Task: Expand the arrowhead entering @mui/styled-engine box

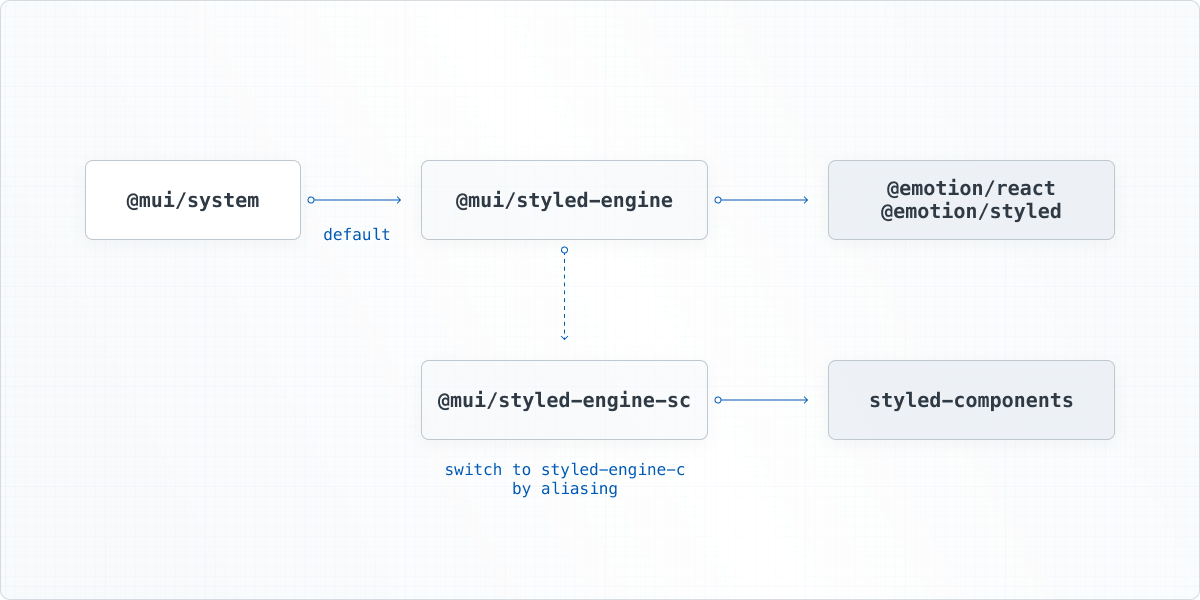Action: pyautogui.click(x=397, y=199)
